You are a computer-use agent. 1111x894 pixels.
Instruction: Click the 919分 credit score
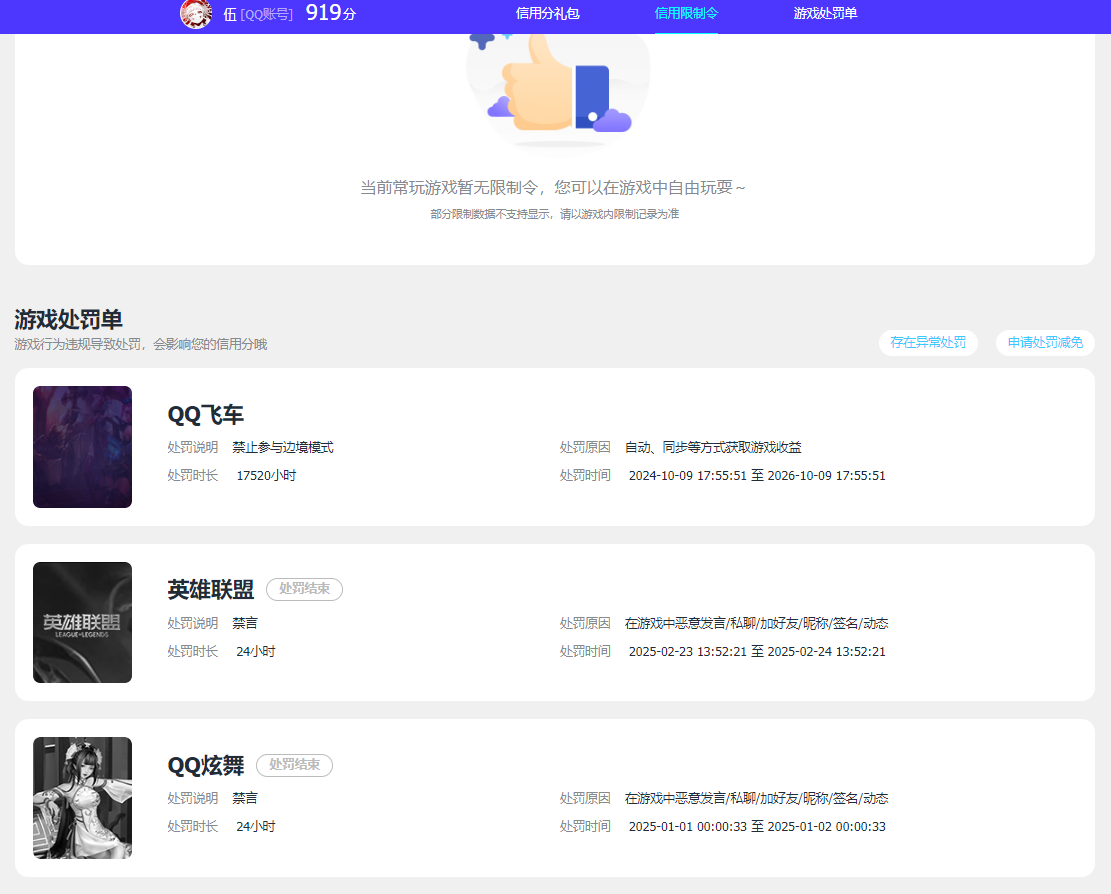click(x=330, y=13)
